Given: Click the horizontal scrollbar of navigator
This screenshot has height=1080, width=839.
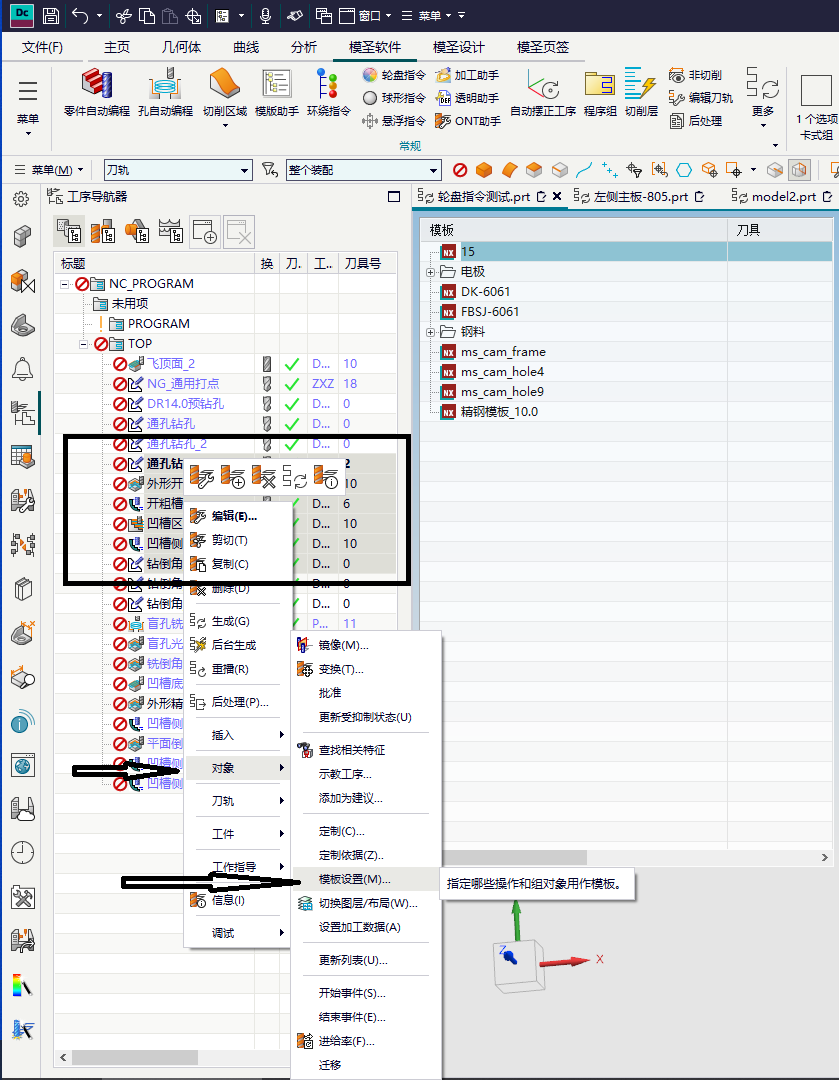Looking at the screenshot, I should coord(136,1057).
